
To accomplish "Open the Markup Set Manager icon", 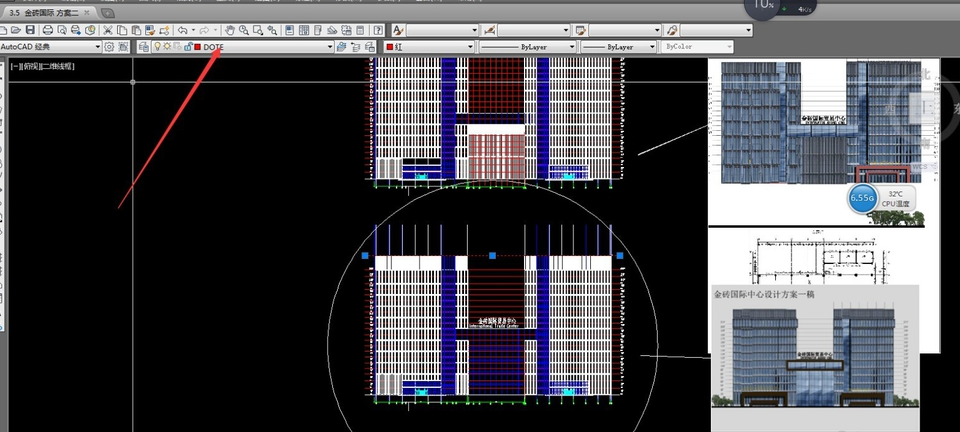I will point(345,30).
